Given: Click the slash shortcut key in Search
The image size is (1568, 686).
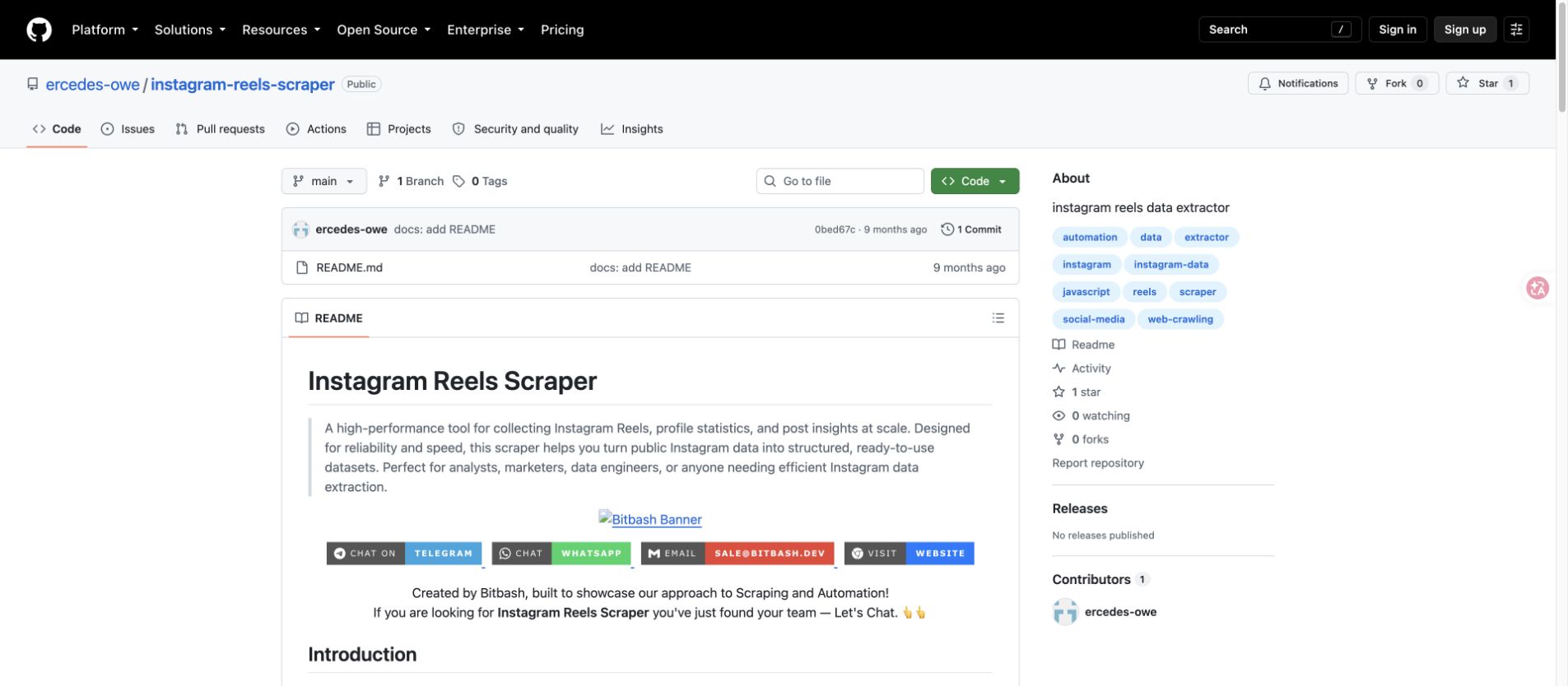Looking at the screenshot, I should pos(1341,30).
